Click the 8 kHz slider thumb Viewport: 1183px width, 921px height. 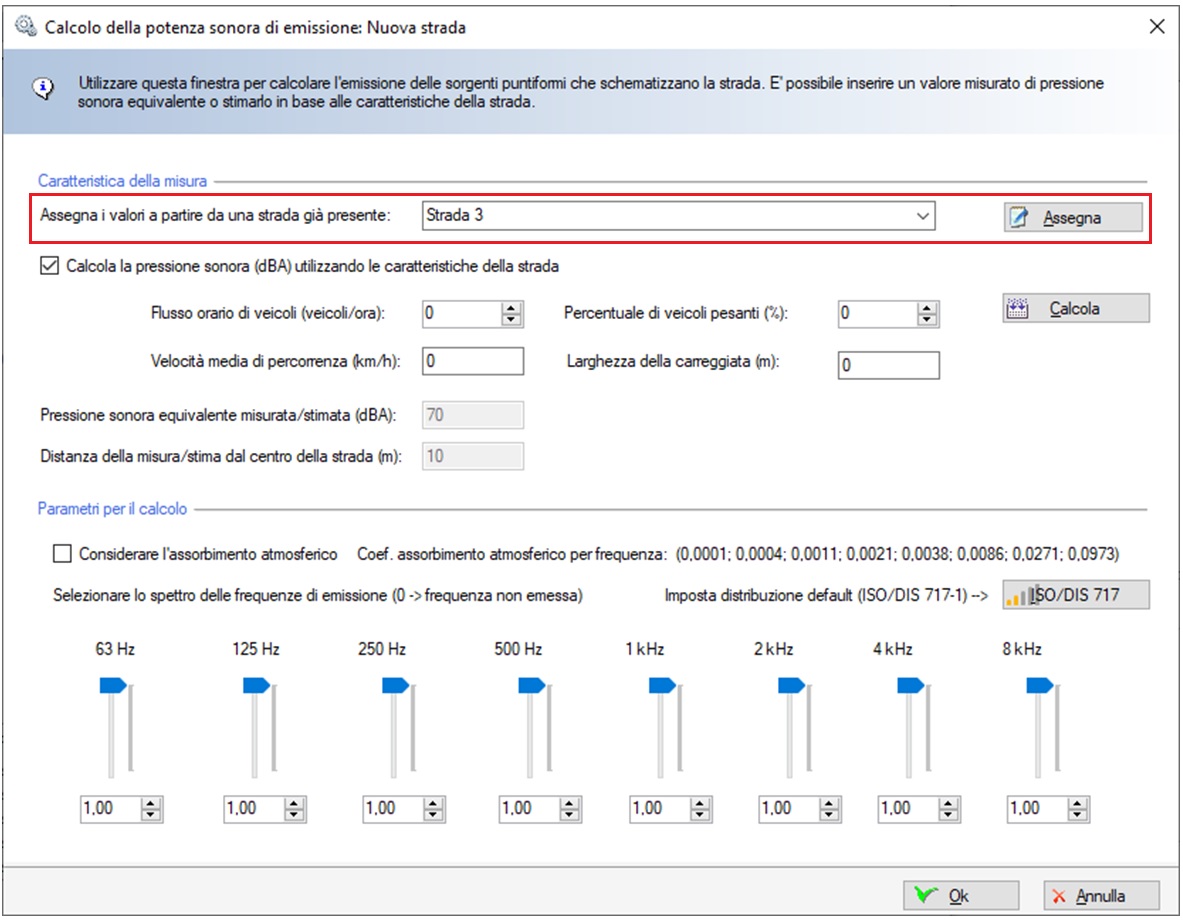(x=1040, y=685)
